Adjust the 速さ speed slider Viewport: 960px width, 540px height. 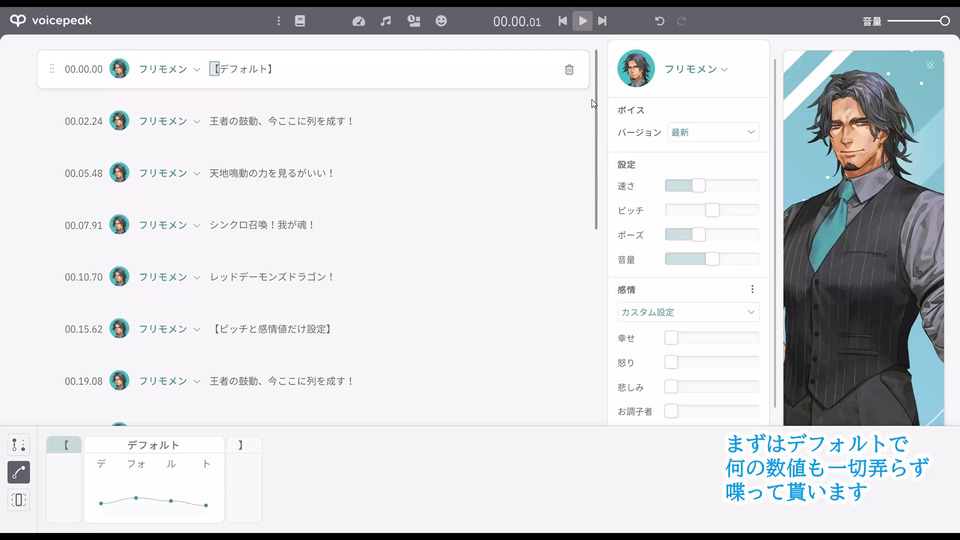click(x=712, y=186)
